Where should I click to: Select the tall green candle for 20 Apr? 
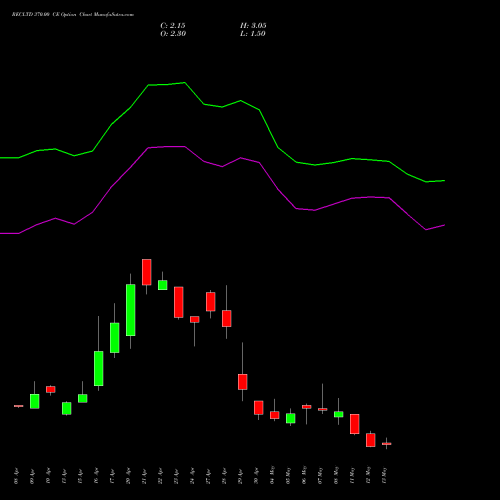point(131,310)
